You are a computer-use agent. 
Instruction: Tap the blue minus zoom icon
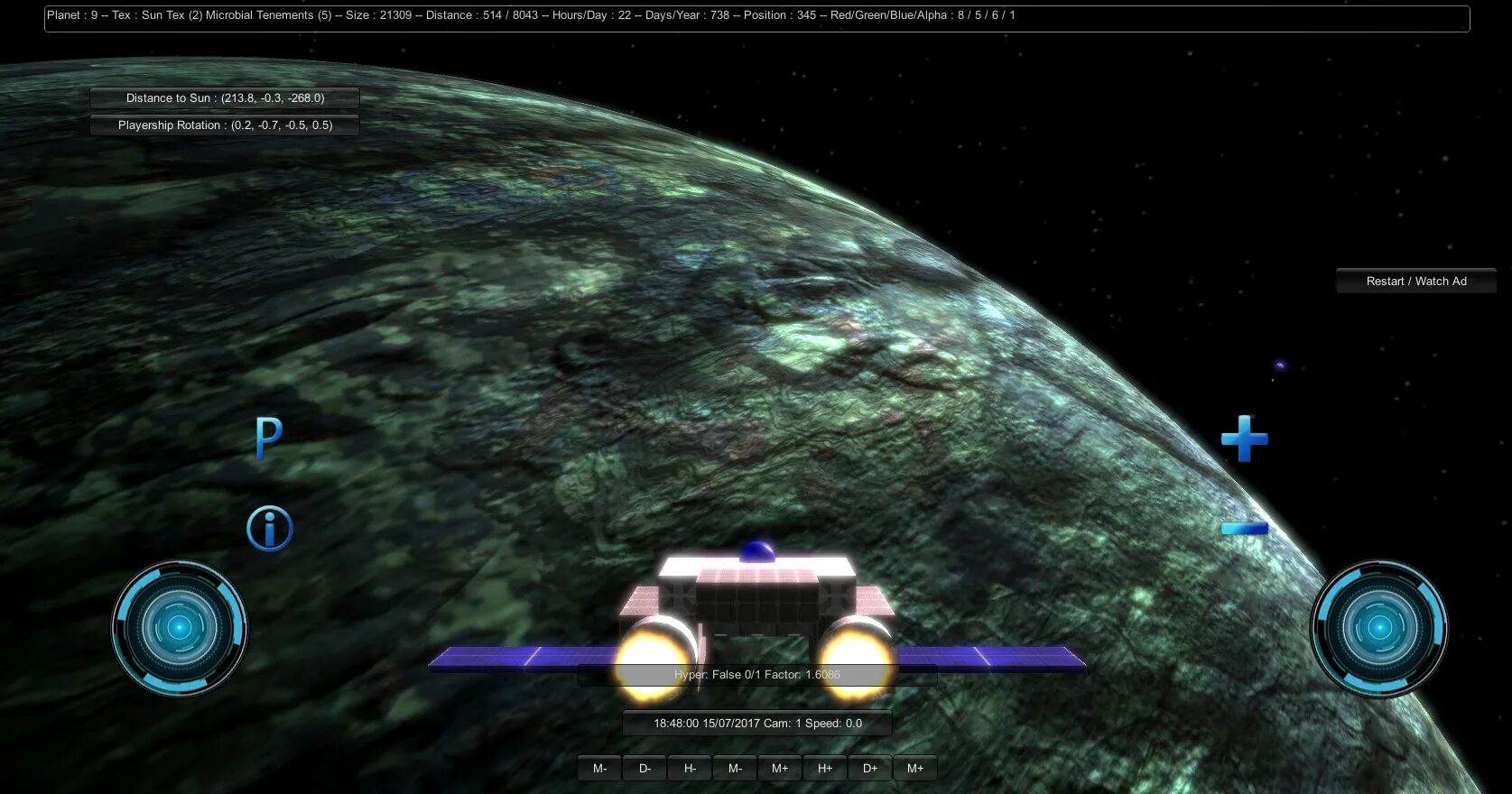(x=1245, y=529)
